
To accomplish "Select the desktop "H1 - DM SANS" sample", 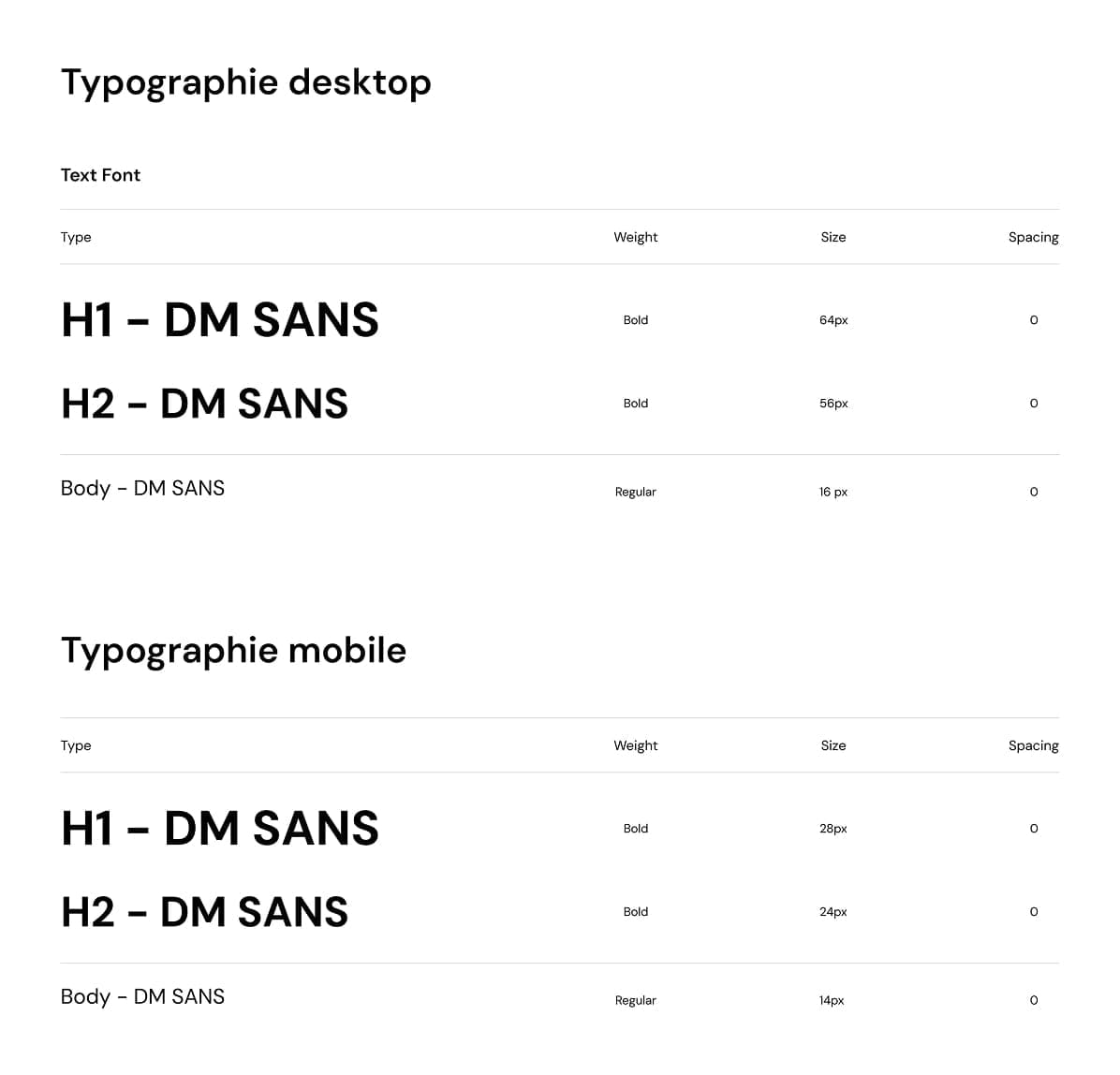I will [x=220, y=320].
